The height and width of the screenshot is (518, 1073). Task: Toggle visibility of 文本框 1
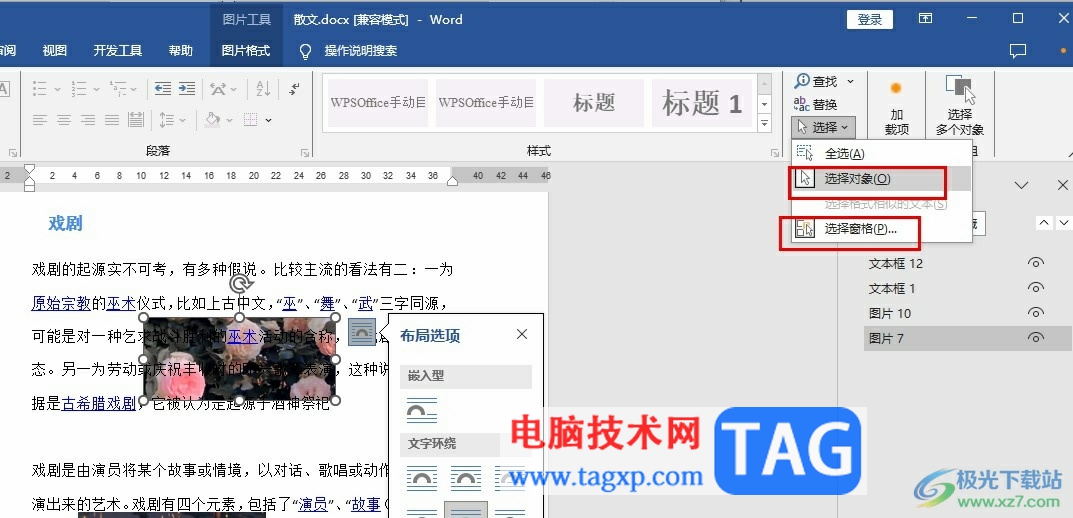(1035, 288)
